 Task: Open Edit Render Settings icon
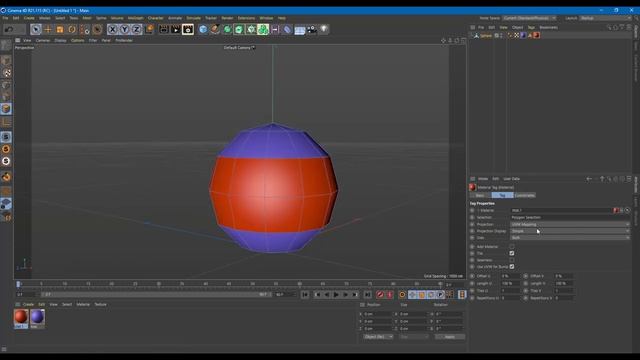point(188,29)
